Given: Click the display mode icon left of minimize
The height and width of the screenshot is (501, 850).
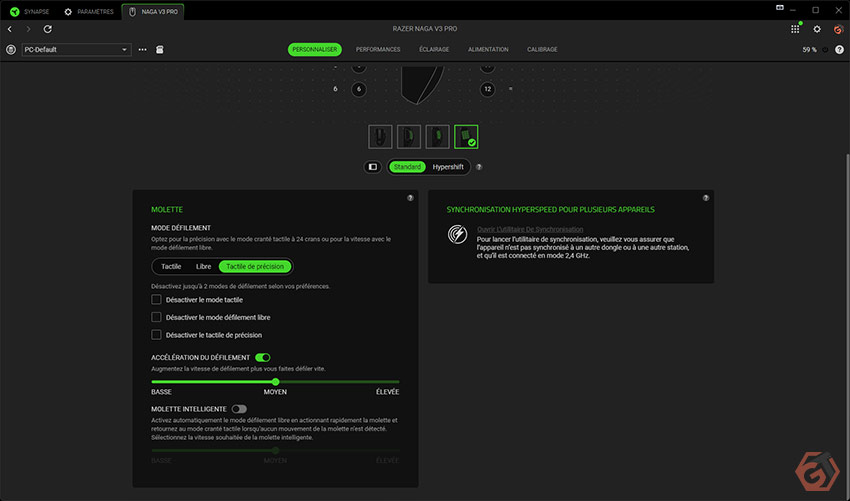Looking at the screenshot, I should pos(780,8).
